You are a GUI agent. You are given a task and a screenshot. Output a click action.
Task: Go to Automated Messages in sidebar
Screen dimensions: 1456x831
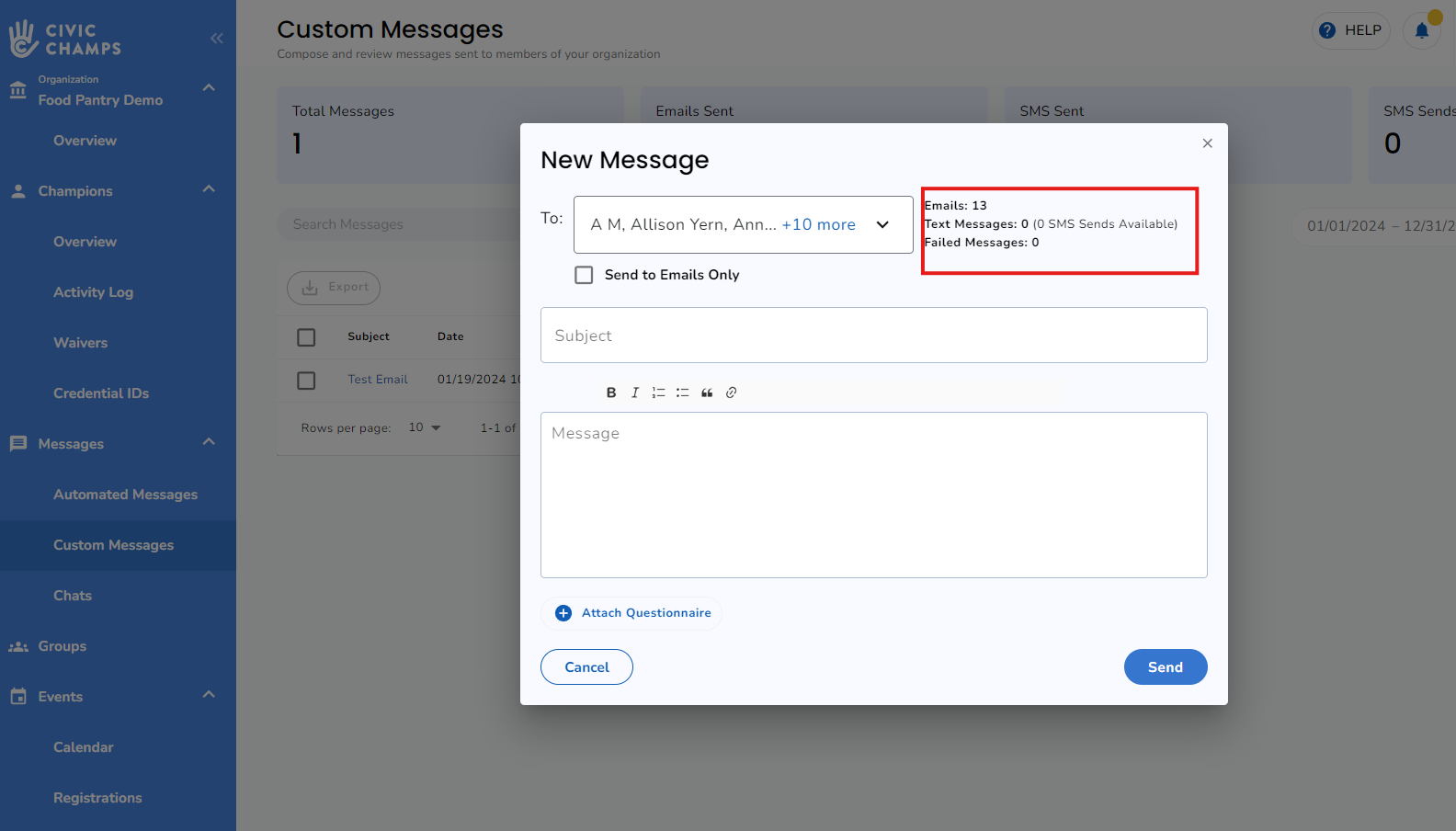(125, 495)
